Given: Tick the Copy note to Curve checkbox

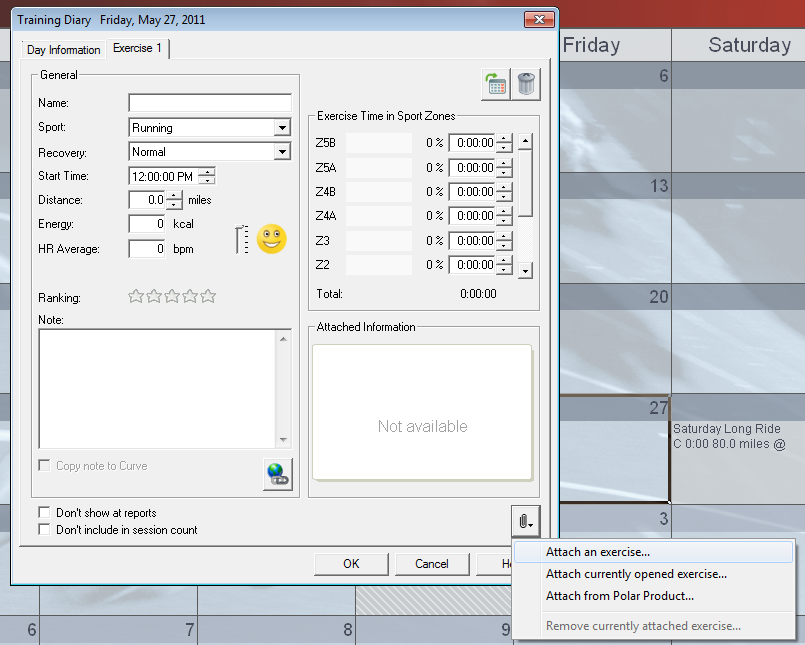Looking at the screenshot, I should click(45, 466).
